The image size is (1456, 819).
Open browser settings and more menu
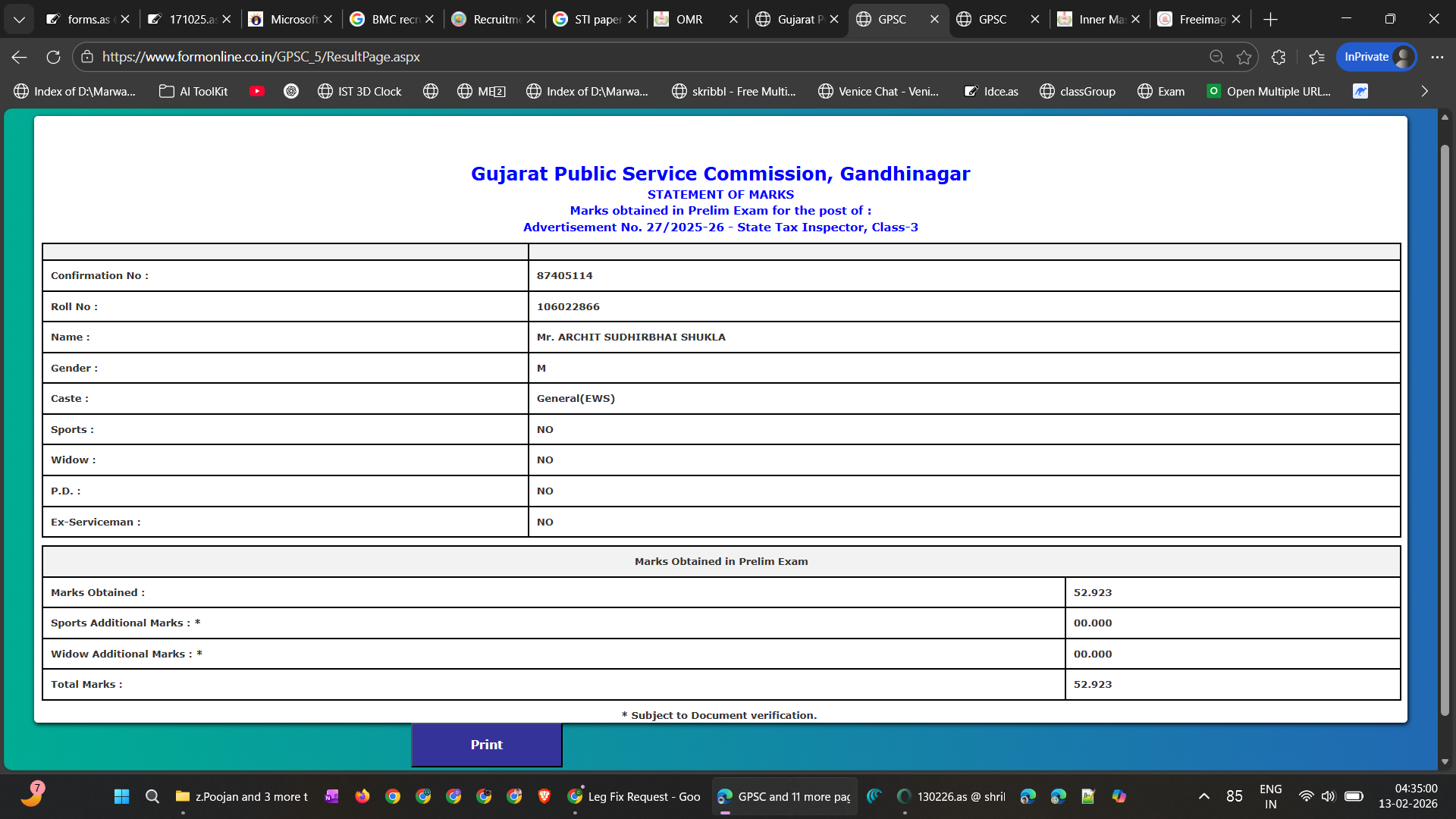1437,57
